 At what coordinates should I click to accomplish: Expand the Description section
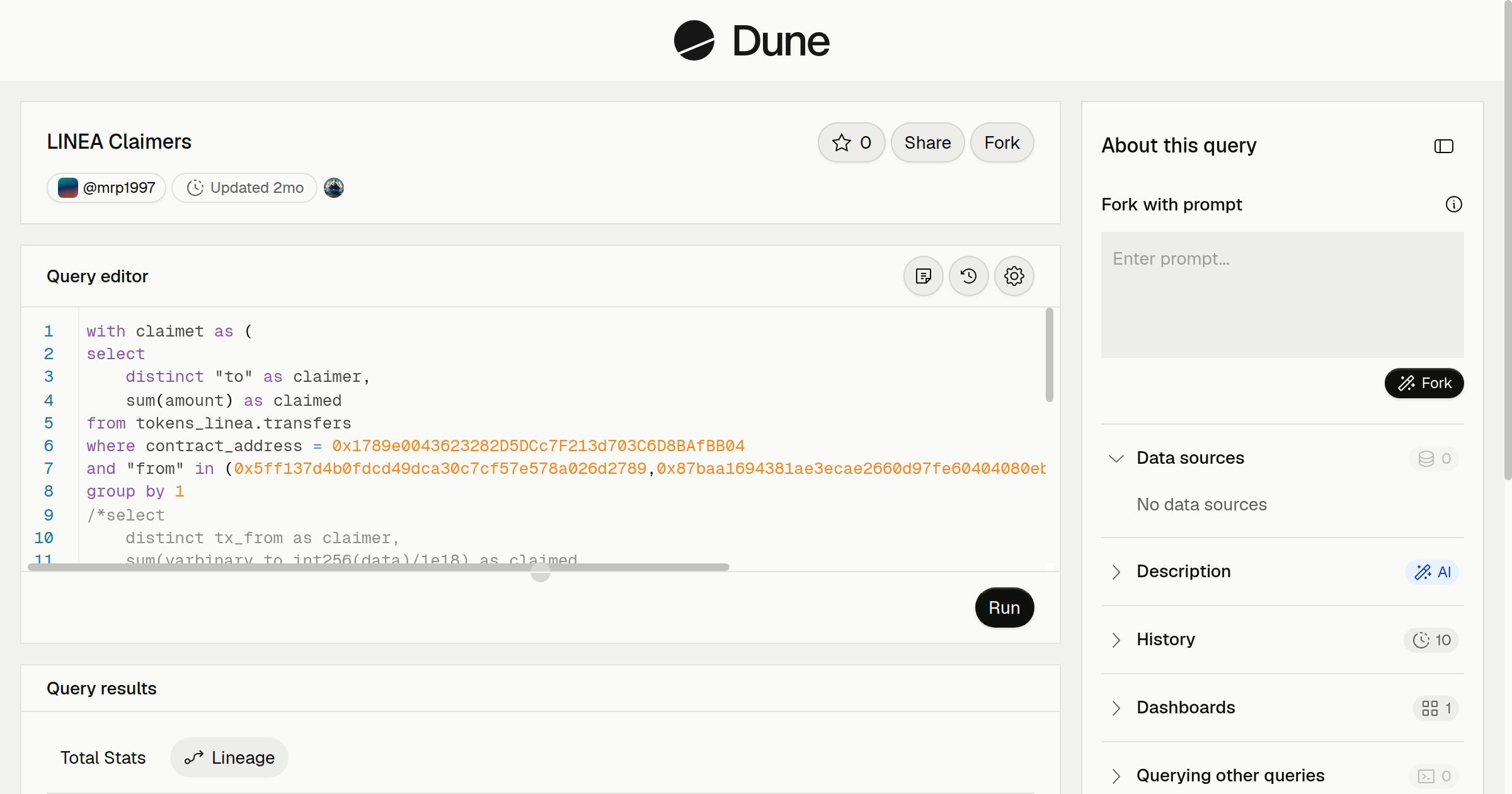pyautogui.click(x=1116, y=572)
